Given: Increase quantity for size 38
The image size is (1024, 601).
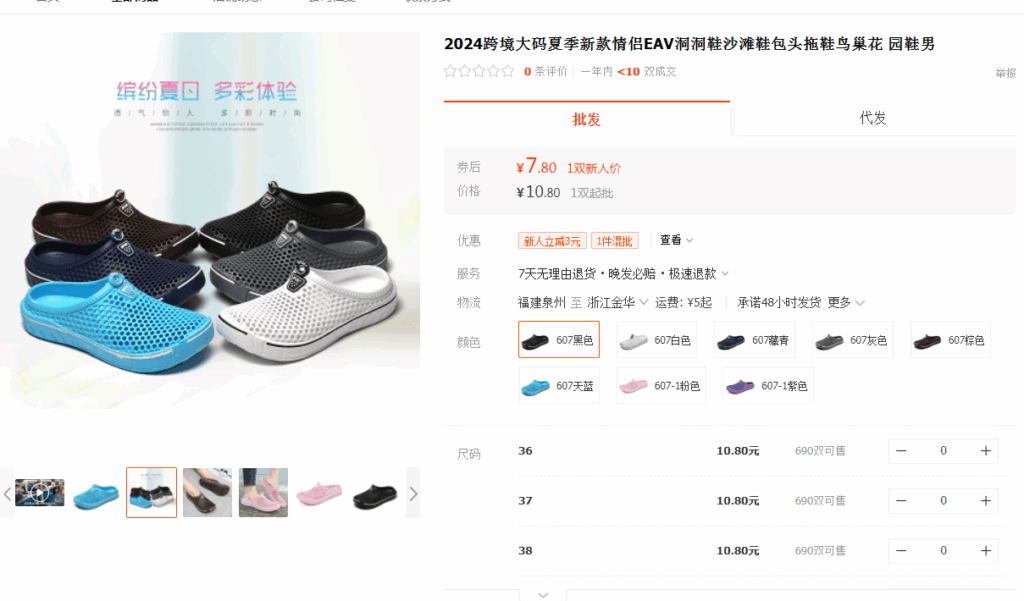Looking at the screenshot, I should (985, 551).
